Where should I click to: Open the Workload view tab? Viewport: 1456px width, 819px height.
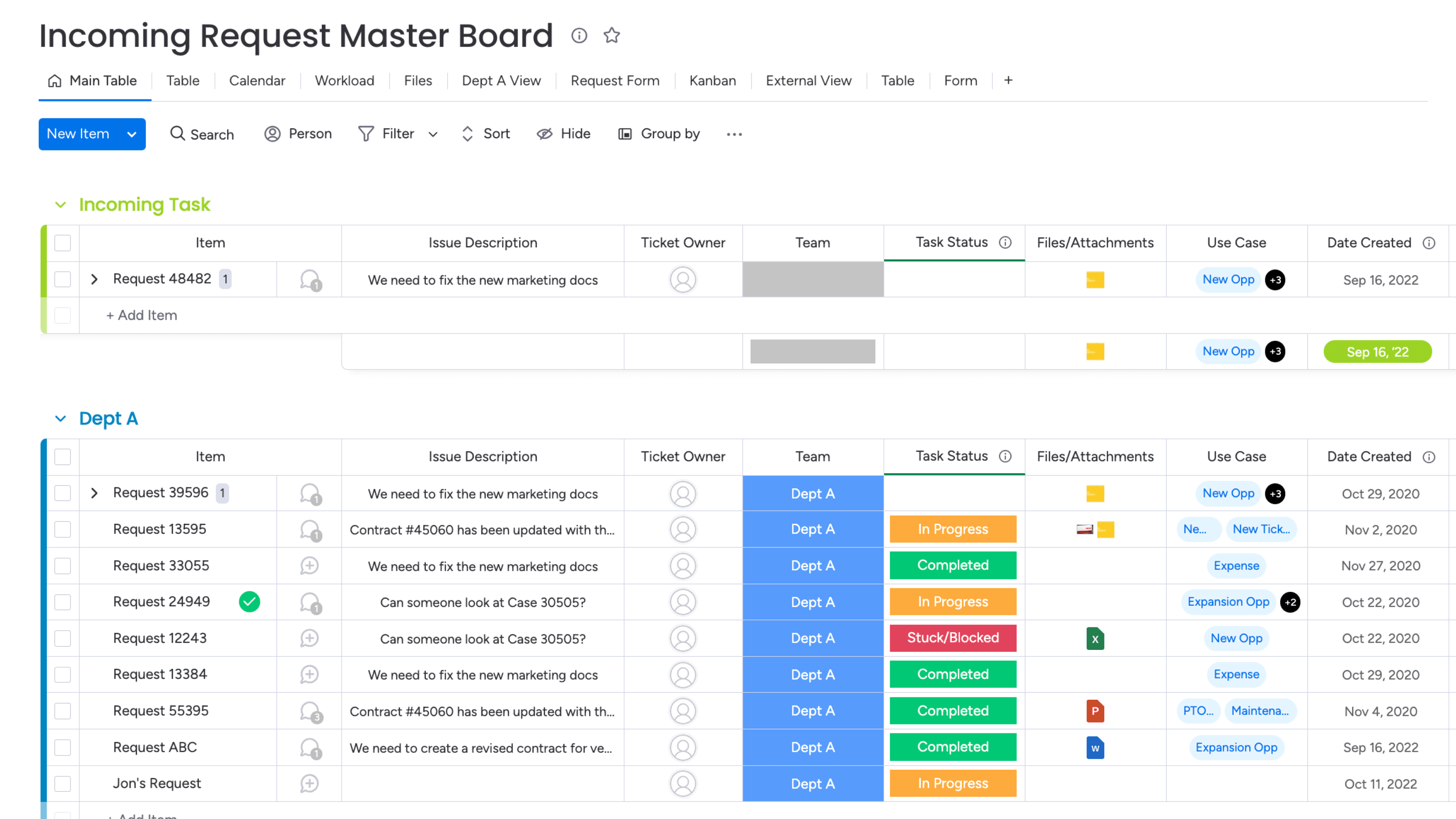(344, 80)
